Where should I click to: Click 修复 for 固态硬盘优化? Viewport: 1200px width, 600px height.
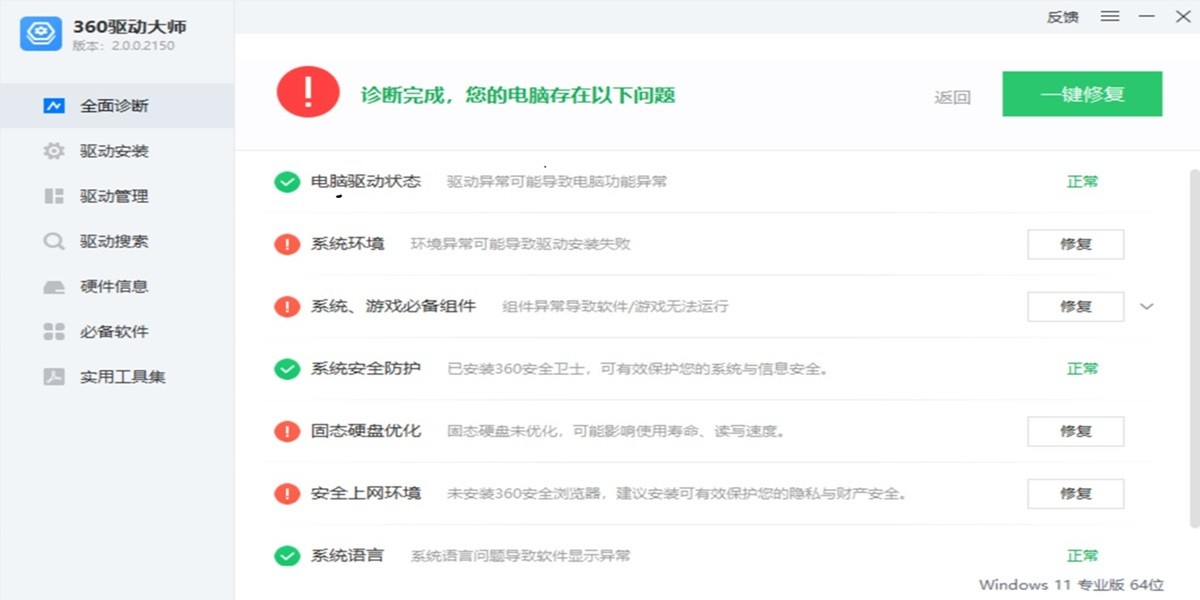click(1076, 431)
